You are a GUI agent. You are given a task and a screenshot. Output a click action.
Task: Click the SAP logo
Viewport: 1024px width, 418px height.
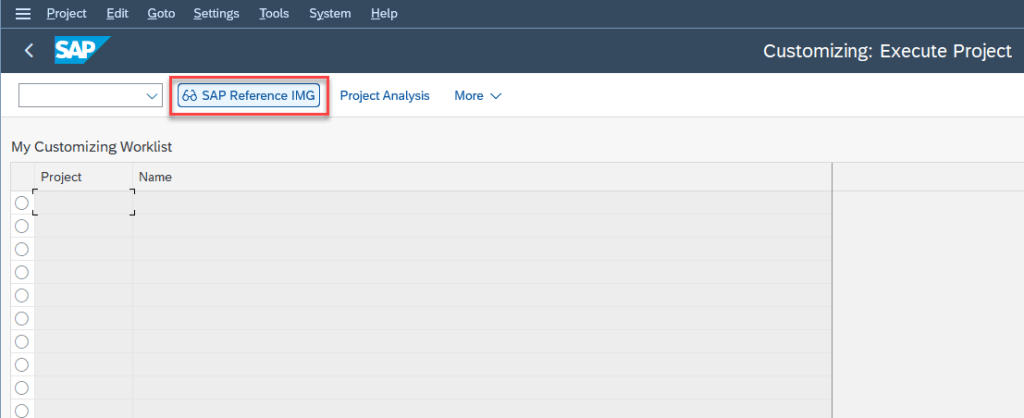[81, 50]
